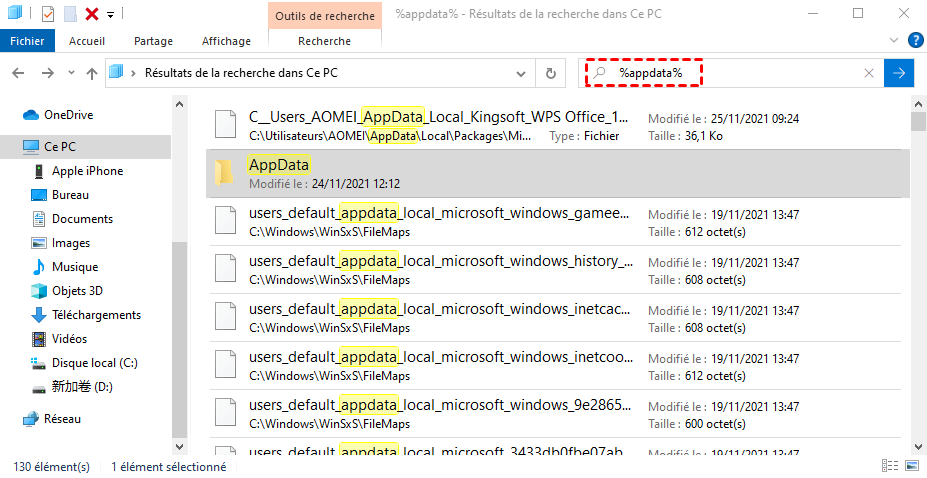
Task: Click the back navigation arrow
Action: pos(19,73)
